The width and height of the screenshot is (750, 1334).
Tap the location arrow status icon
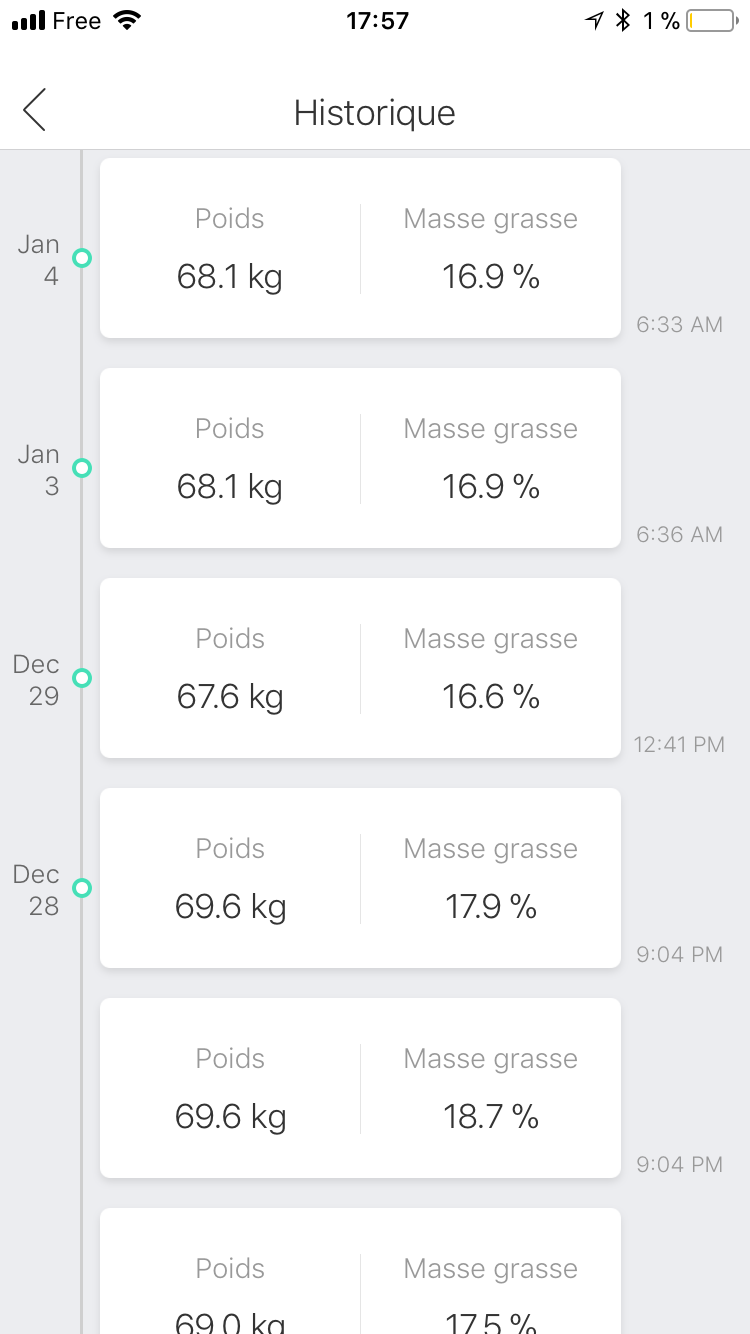pos(595,21)
